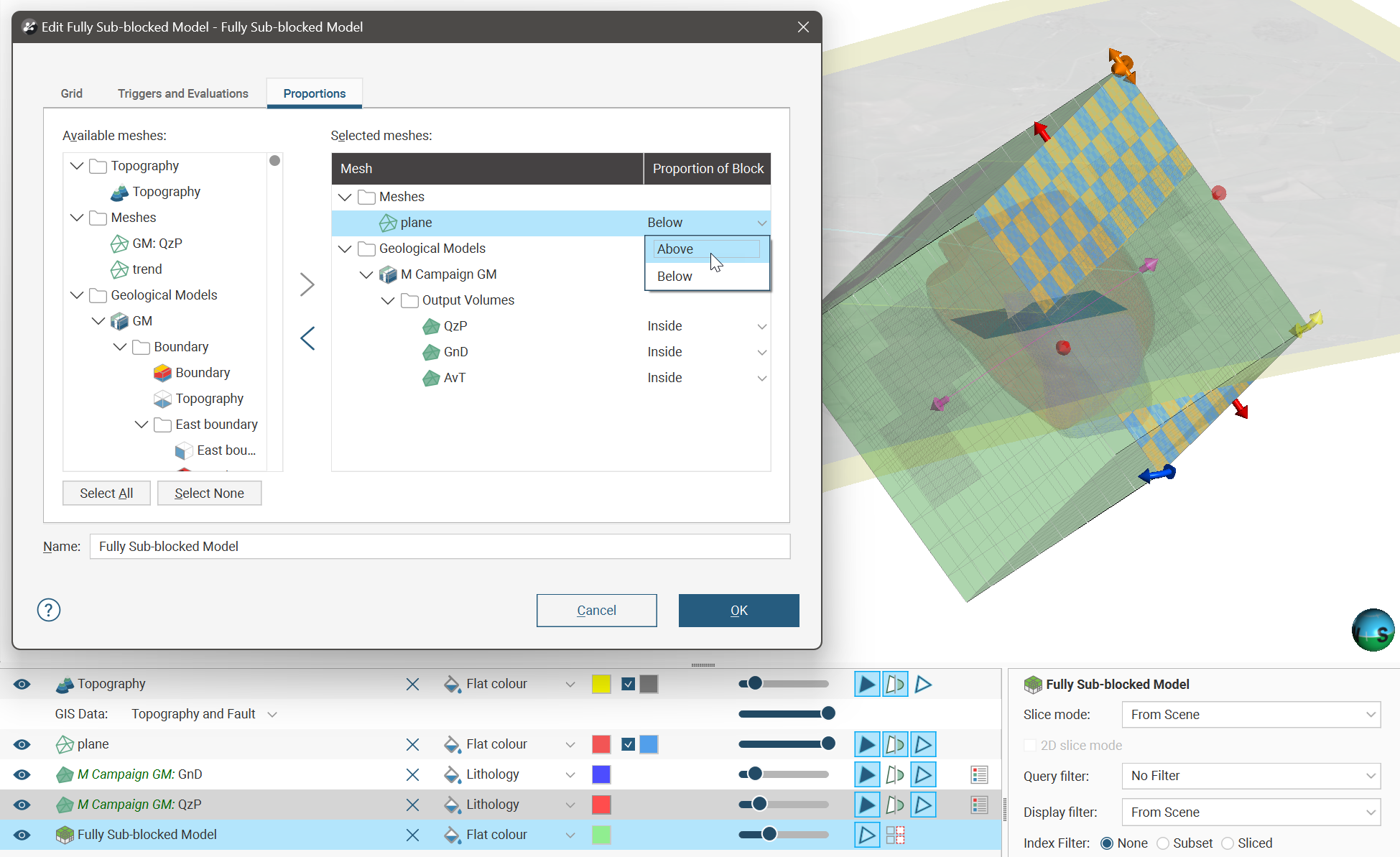Click into the Name text field

click(x=439, y=546)
